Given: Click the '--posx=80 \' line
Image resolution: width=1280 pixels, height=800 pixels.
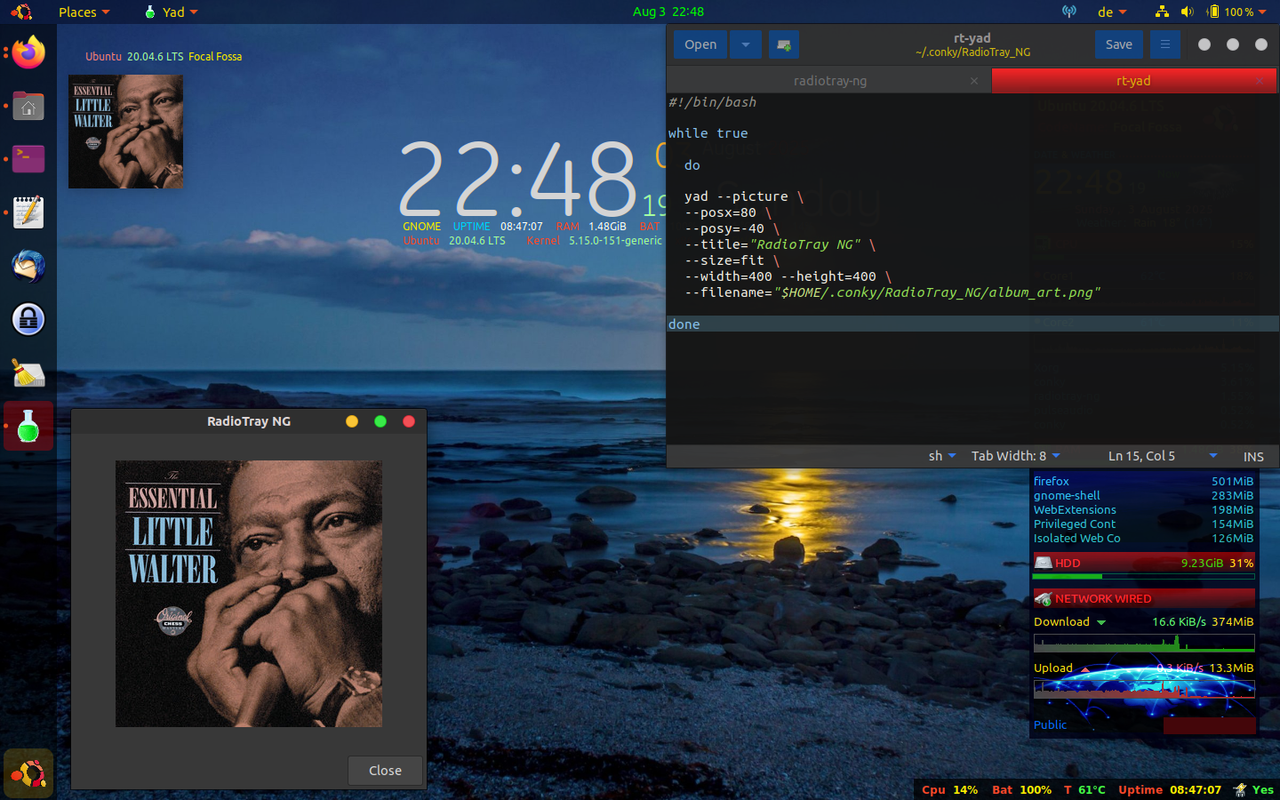Looking at the screenshot, I should 728,212.
